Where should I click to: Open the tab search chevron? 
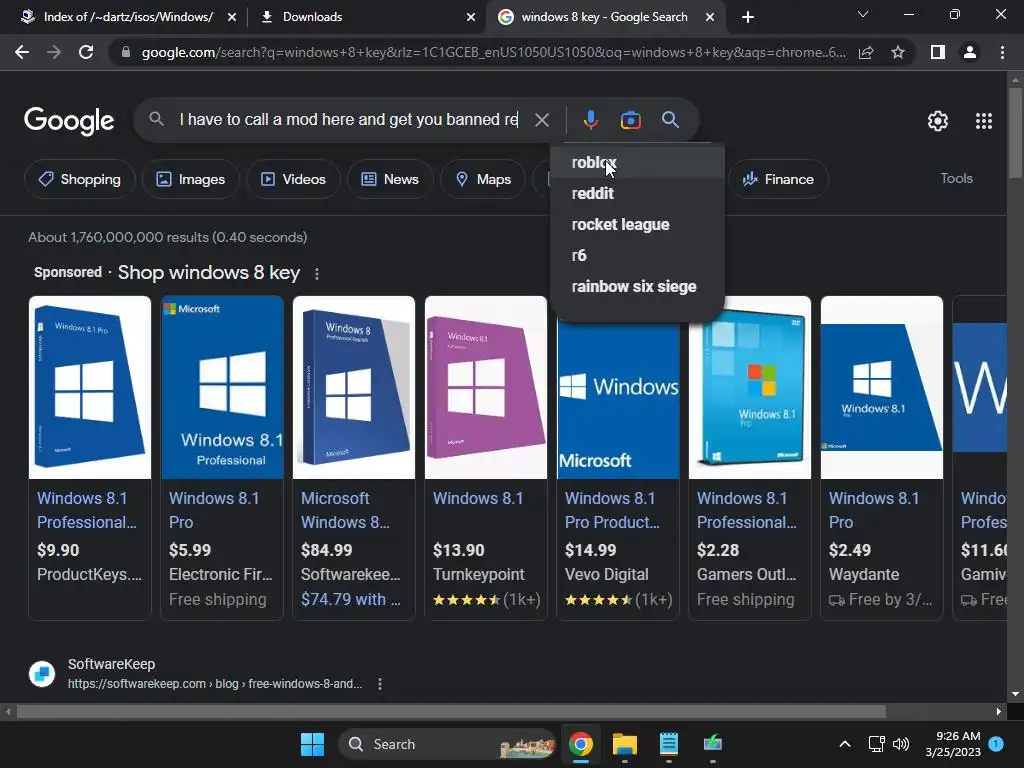[863, 14]
